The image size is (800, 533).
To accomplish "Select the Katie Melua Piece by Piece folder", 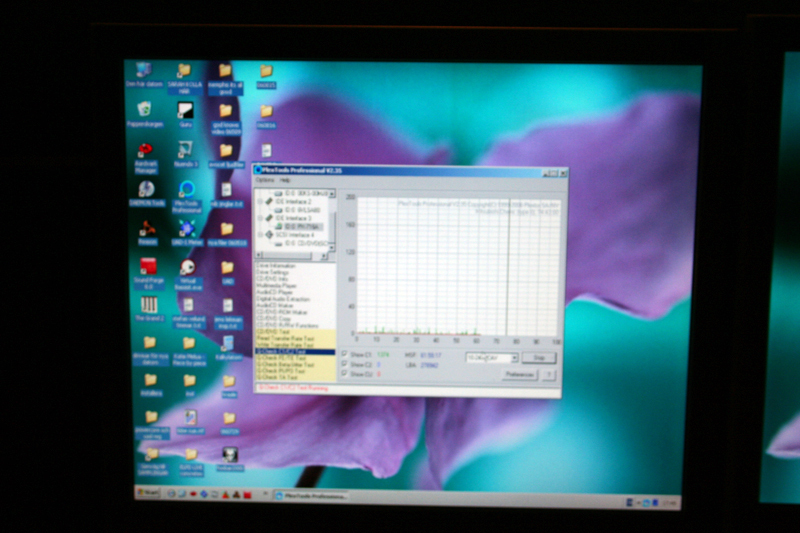I will tap(189, 351).
